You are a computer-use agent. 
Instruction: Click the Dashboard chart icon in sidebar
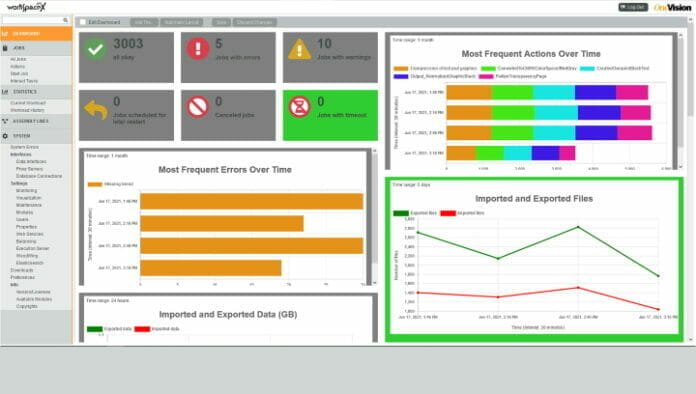[5, 34]
